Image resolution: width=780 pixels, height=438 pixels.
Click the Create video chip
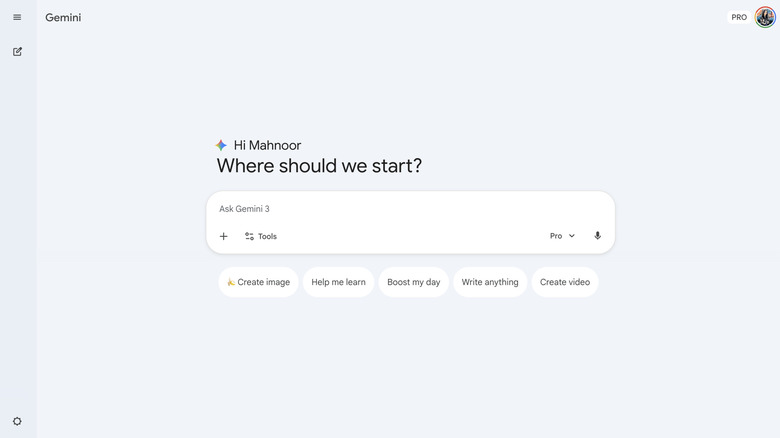pos(565,282)
